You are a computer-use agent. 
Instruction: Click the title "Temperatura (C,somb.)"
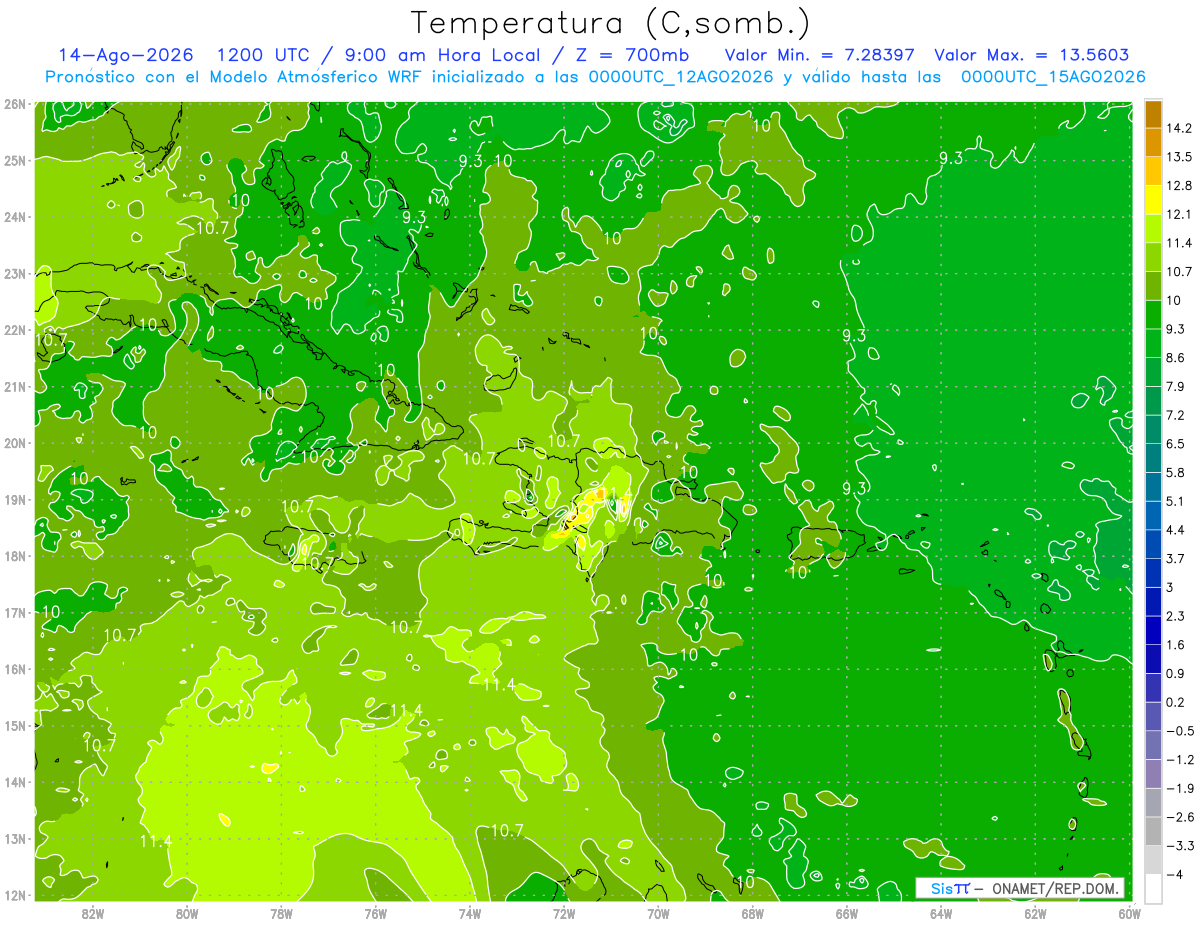click(x=611, y=24)
